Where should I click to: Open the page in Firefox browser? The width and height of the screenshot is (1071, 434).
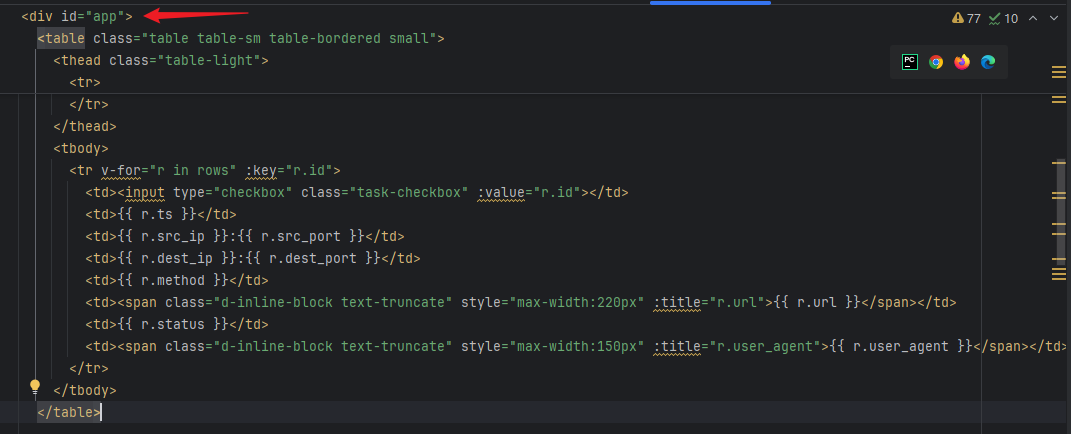(962, 62)
